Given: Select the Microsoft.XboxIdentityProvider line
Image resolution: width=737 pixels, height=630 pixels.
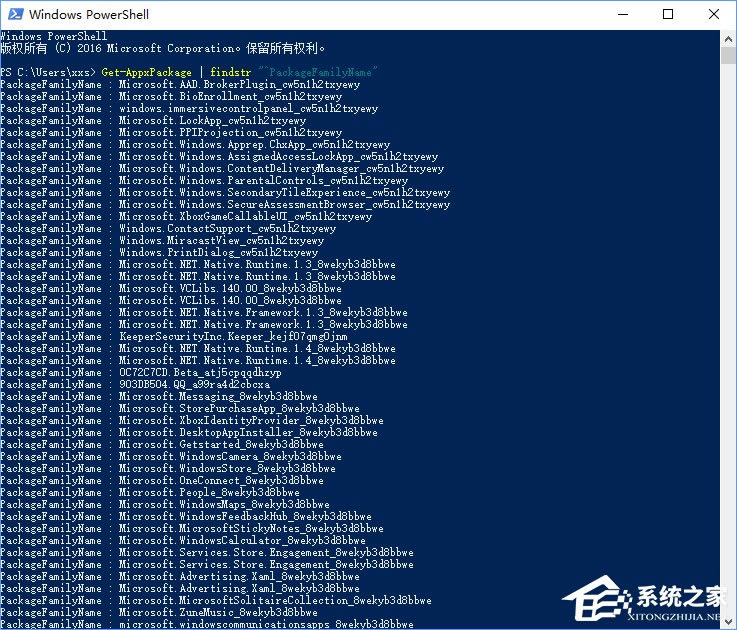Looking at the screenshot, I should [x=192, y=420].
